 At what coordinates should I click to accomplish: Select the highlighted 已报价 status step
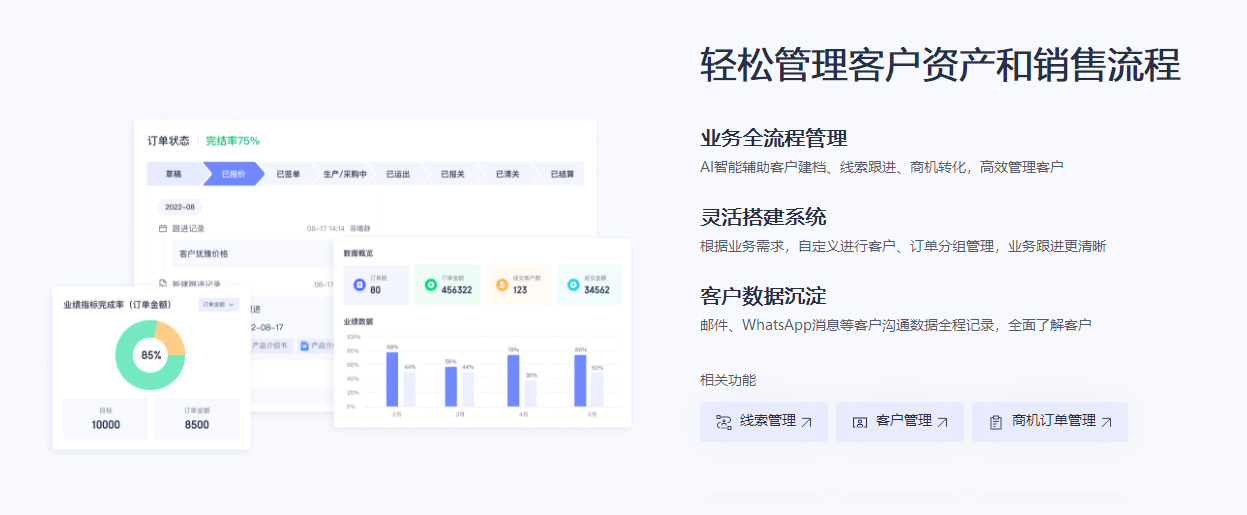point(231,174)
